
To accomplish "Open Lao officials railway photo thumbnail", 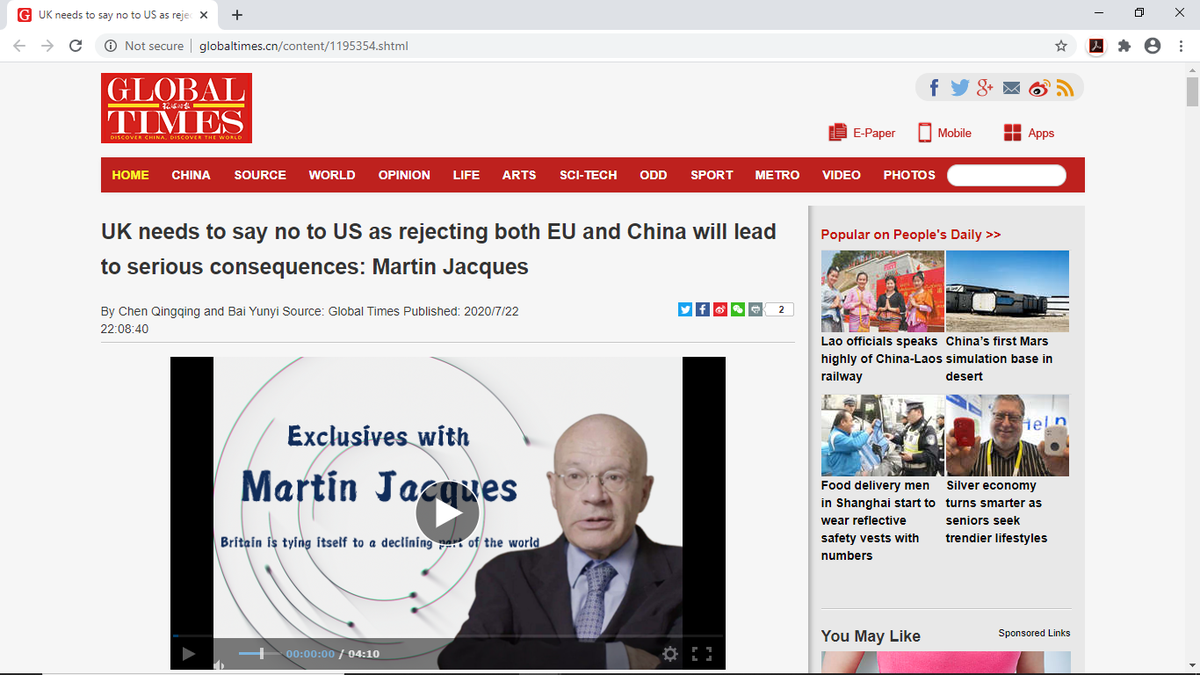I will click(882, 291).
